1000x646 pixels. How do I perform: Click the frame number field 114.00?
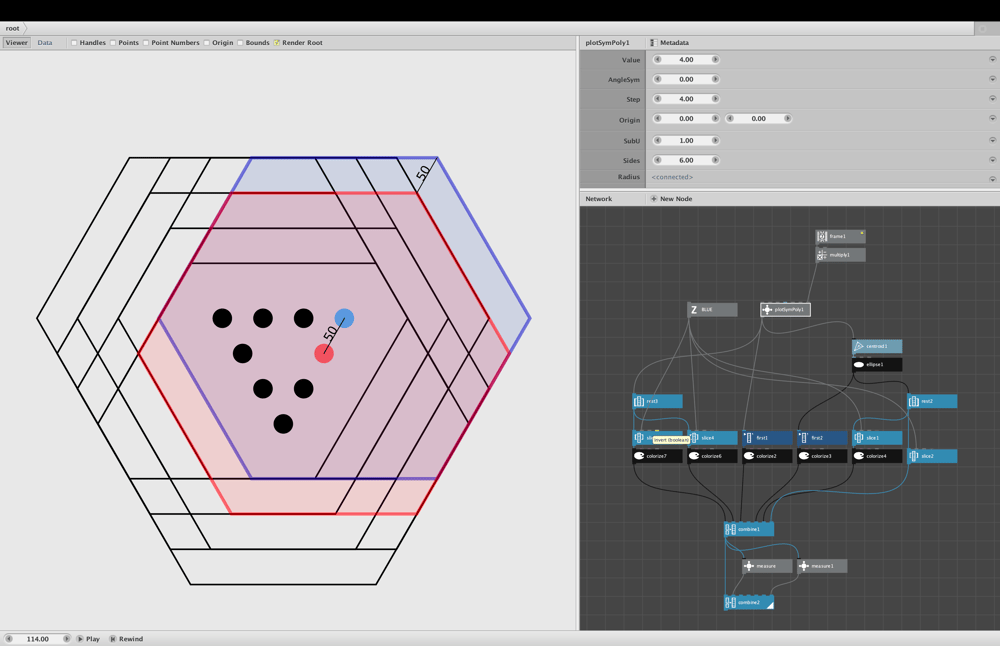(38, 638)
